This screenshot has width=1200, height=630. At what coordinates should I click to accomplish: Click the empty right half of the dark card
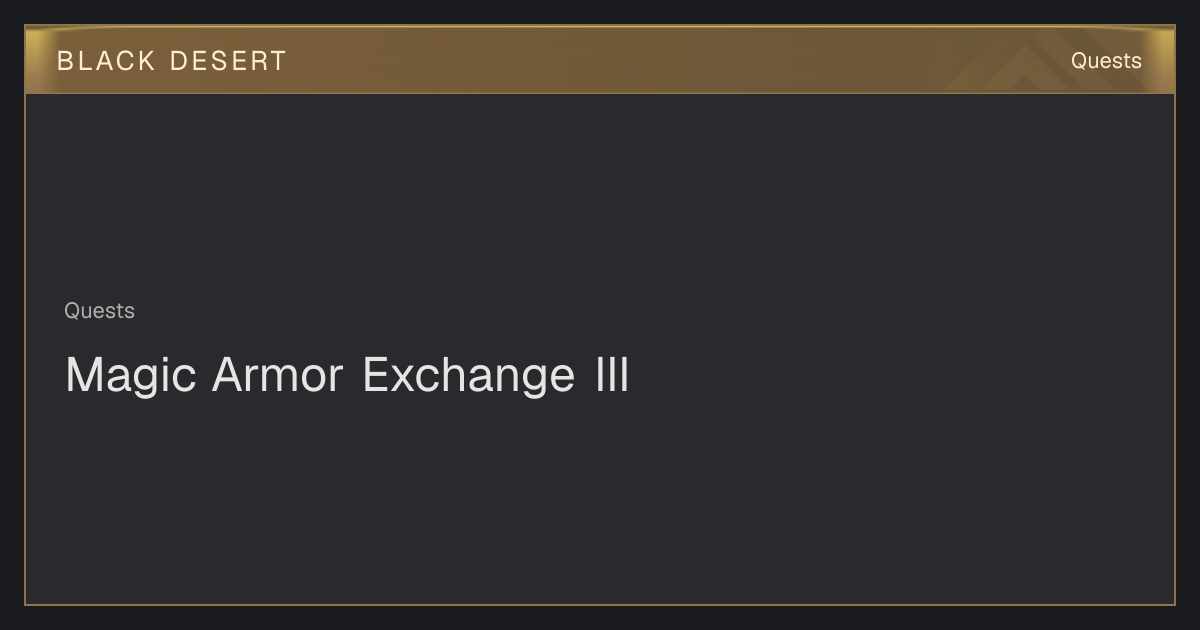tap(900, 350)
